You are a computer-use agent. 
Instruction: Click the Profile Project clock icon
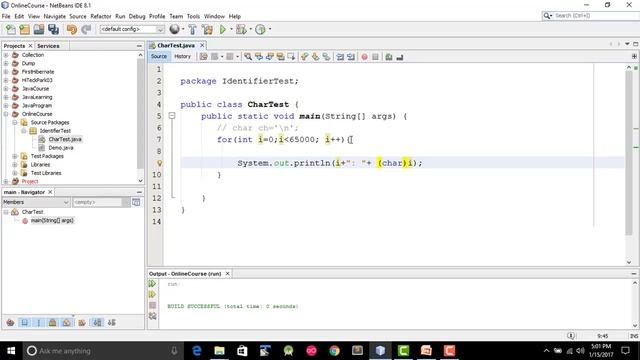coord(260,29)
